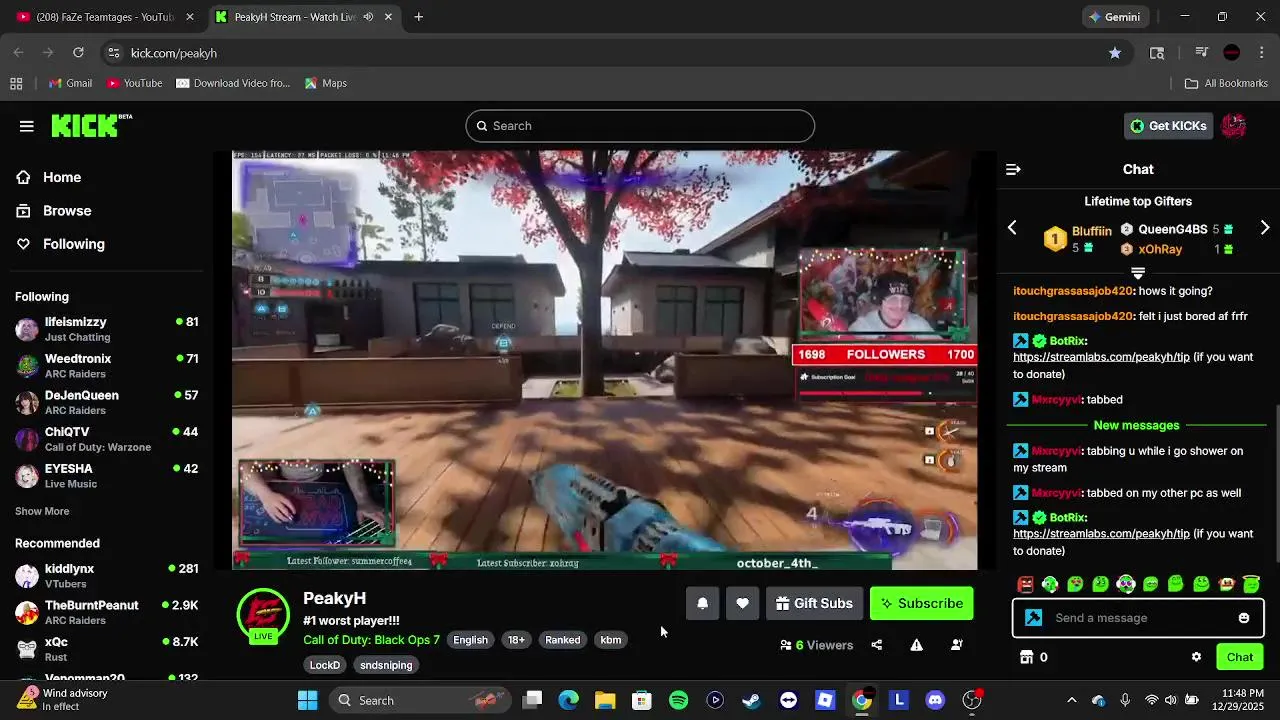Open the Maps bookmark
This screenshot has width=1280, height=720.
click(326, 83)
